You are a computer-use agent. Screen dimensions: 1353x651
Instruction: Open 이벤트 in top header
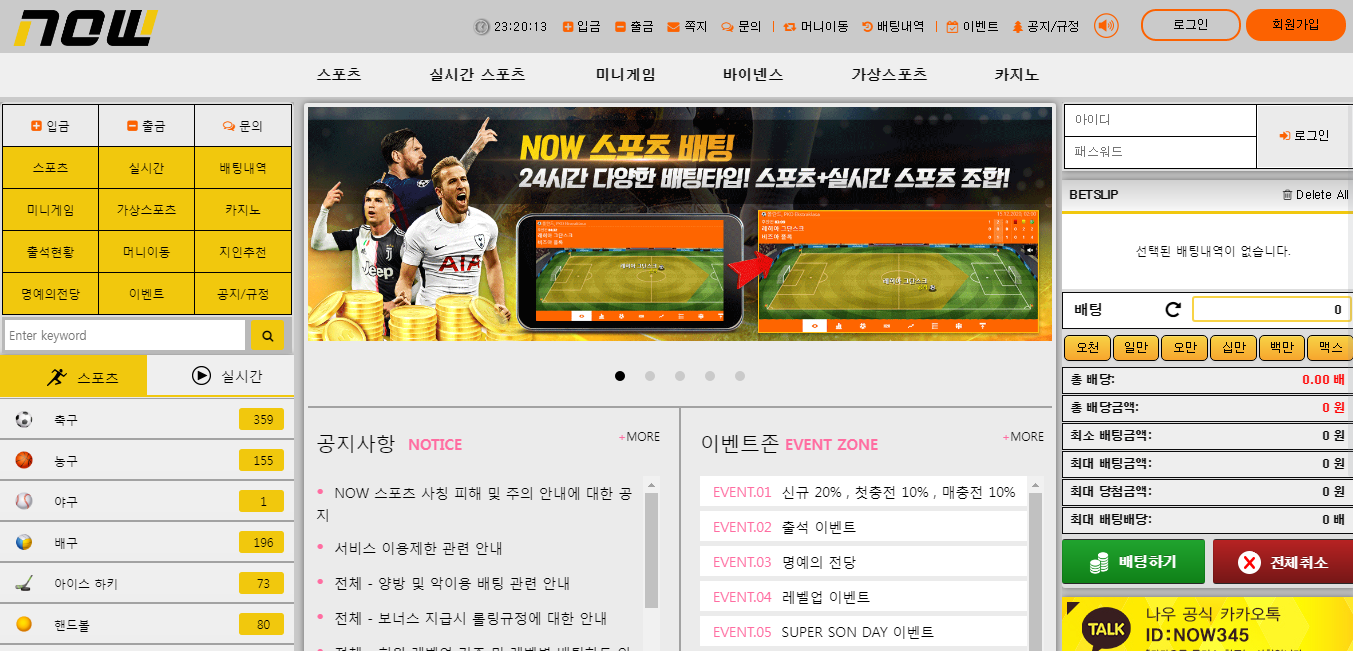click(972, 27)
